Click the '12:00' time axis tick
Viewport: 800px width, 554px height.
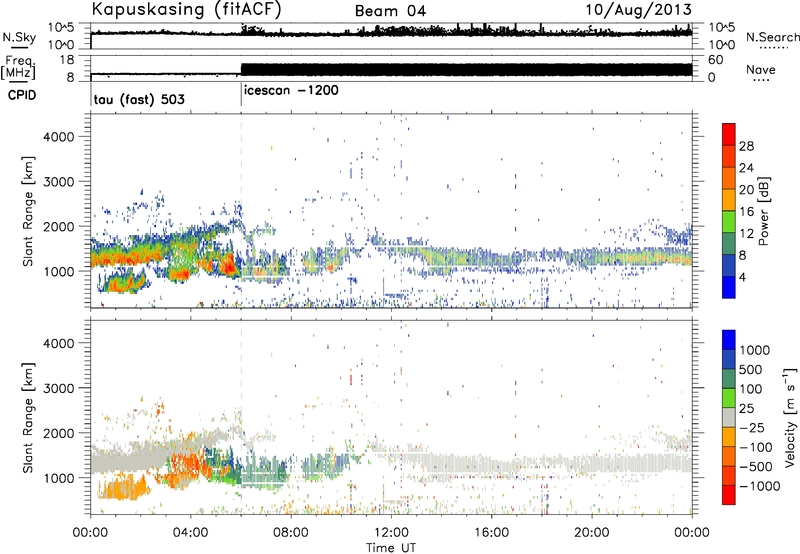391,533
